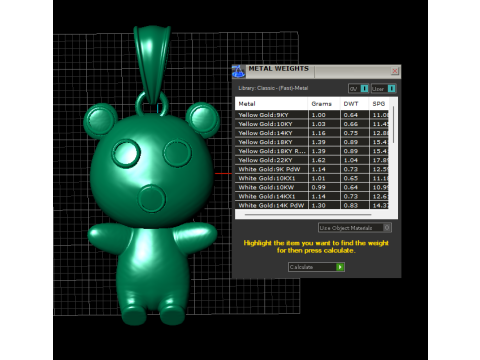The height and width of the screenshot is (360, 480).
Task: Select the Yellow Gold:9KY row
Action: click(x=312, y=115)
